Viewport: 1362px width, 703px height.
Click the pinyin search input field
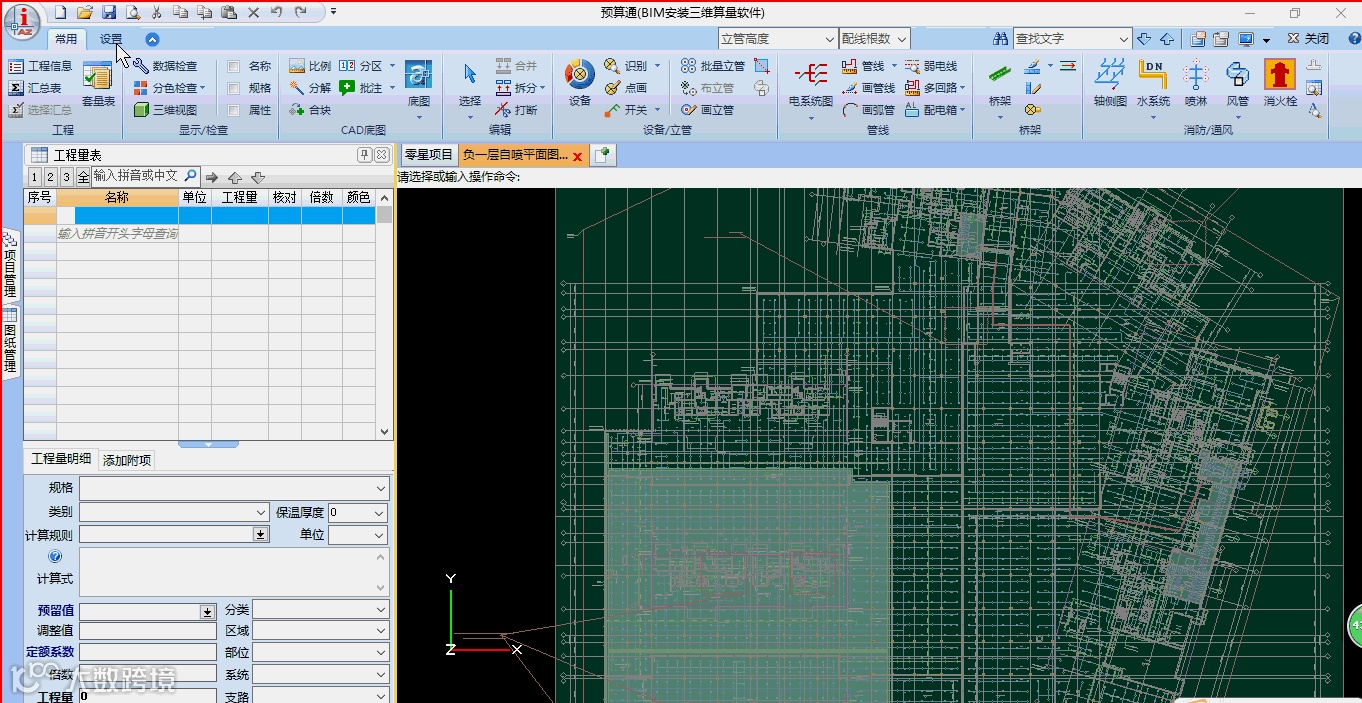[136, 176]
